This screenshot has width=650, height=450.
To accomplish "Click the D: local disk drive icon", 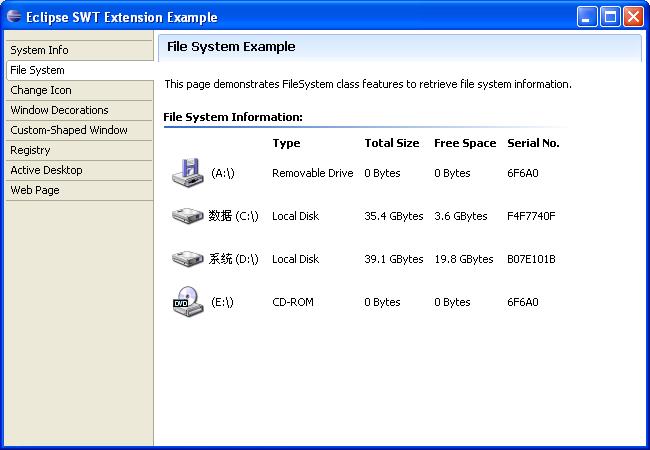I will (188, 259).
